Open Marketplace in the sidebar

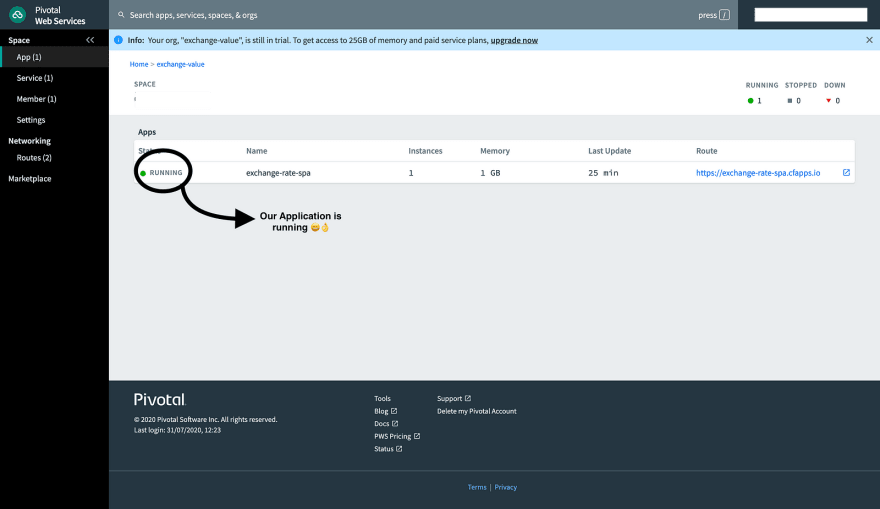[x=30, y=178]
